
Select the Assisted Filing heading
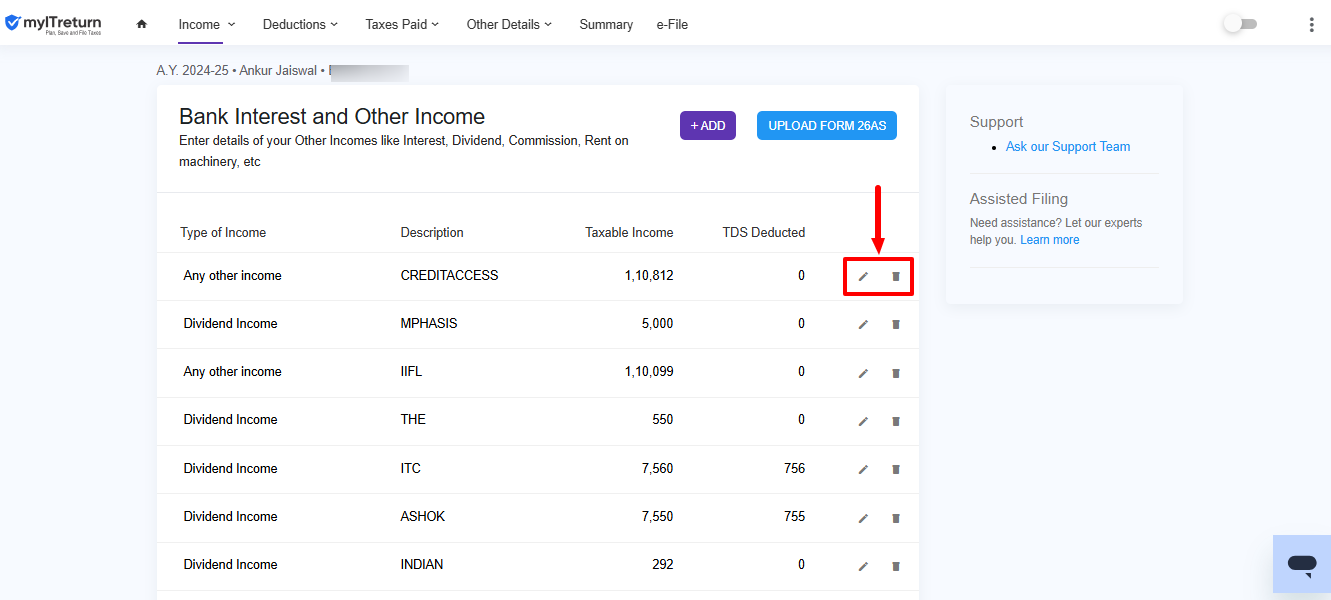1019,199
